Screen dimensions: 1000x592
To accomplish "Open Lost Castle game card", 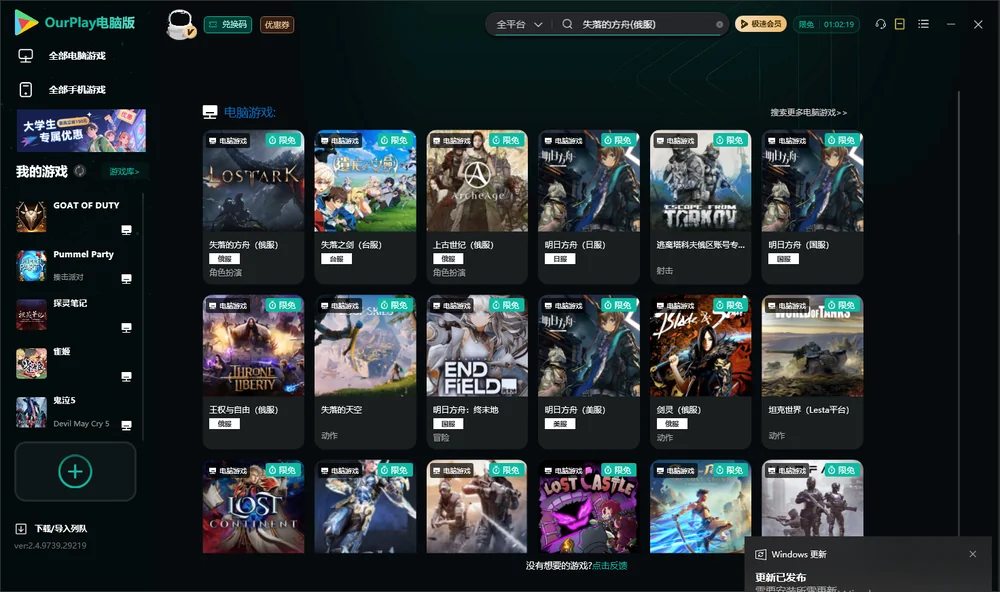I will tap(589, 507).
